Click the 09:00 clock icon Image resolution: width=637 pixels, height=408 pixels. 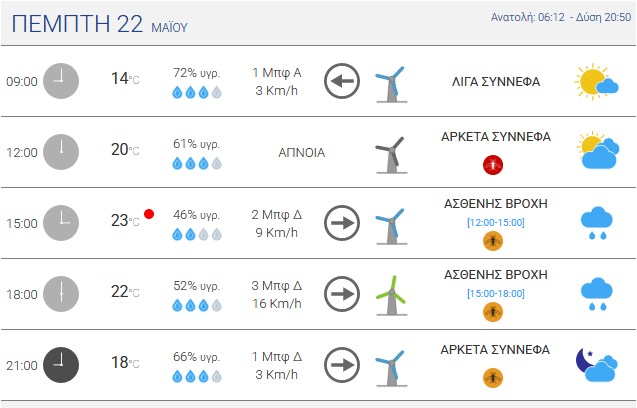61,81
